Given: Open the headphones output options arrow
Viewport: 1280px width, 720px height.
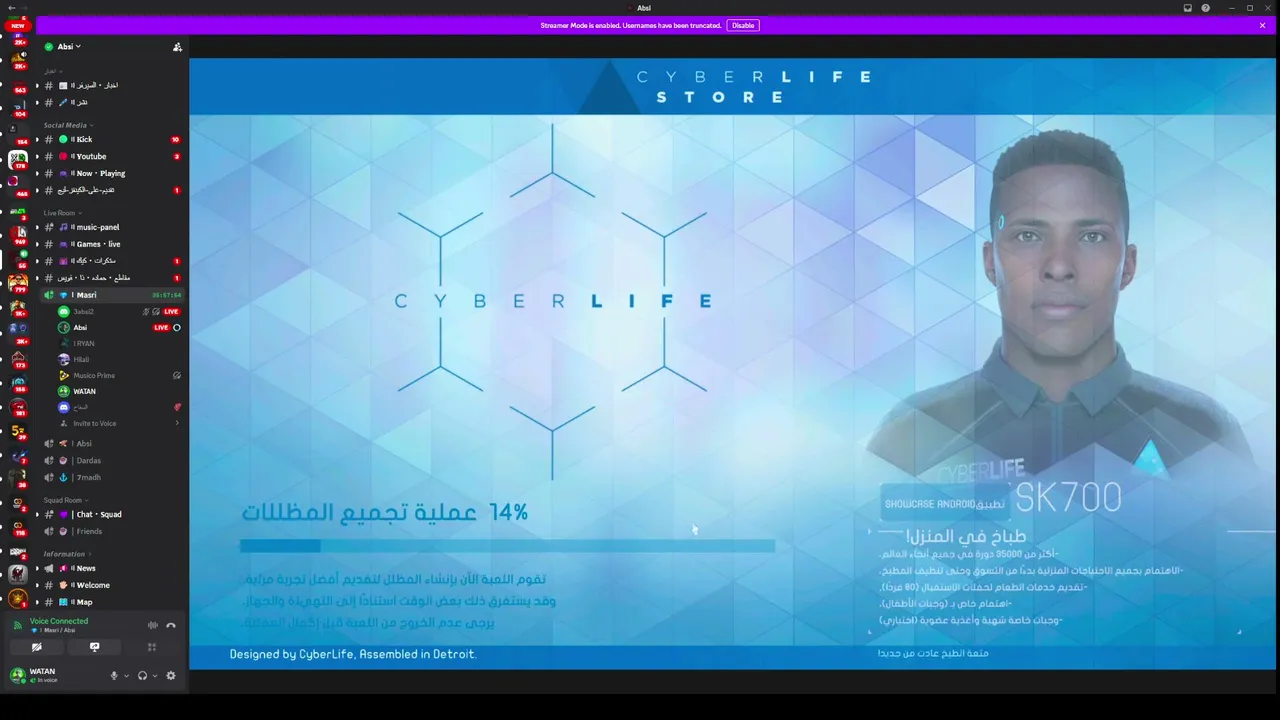Looking at the screenshot, I should (x=155, y=676).
